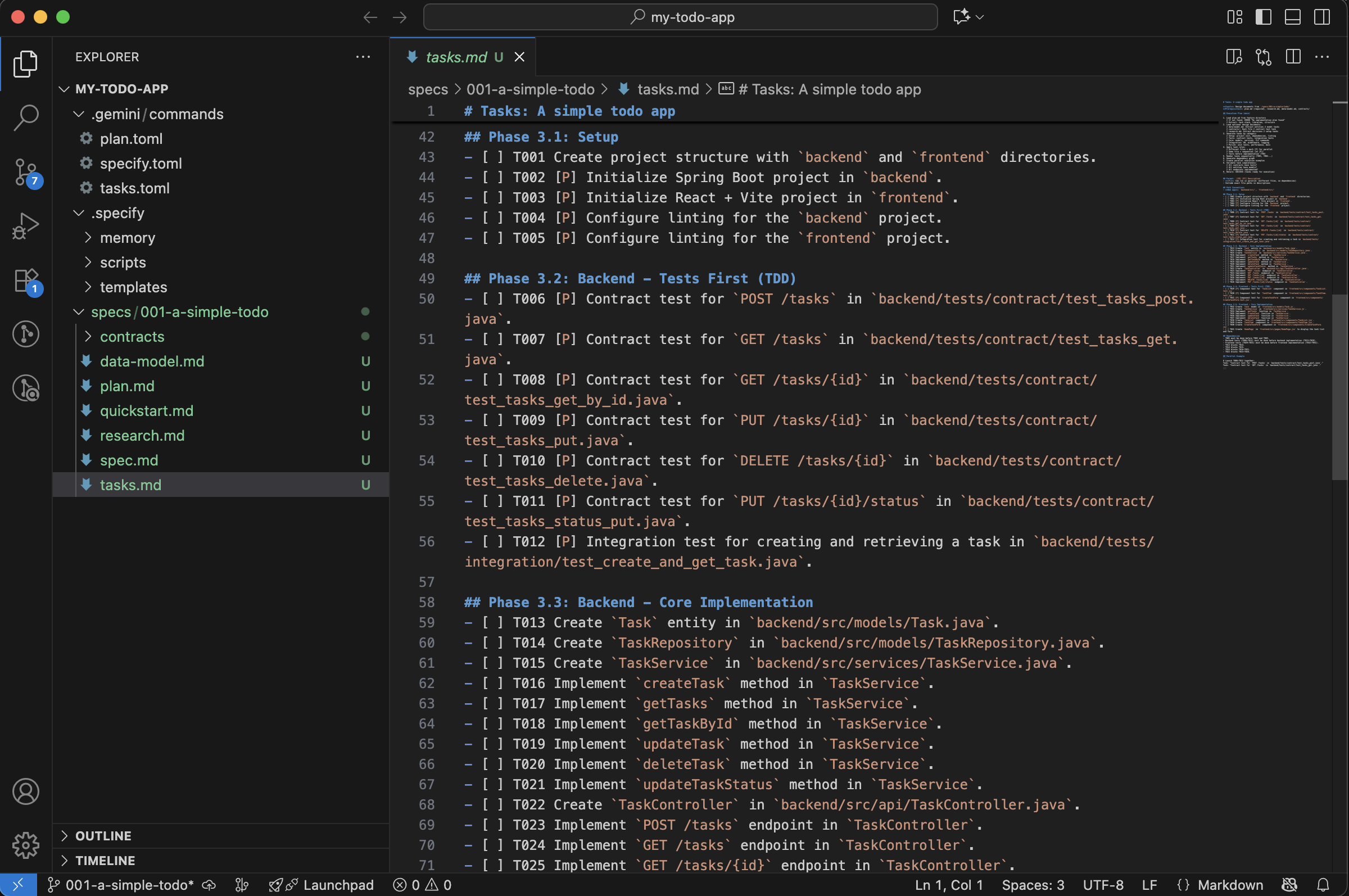The image size is (1349, 896).
Task: Click the split editor right icon
Action: [x=1293, y=57]
